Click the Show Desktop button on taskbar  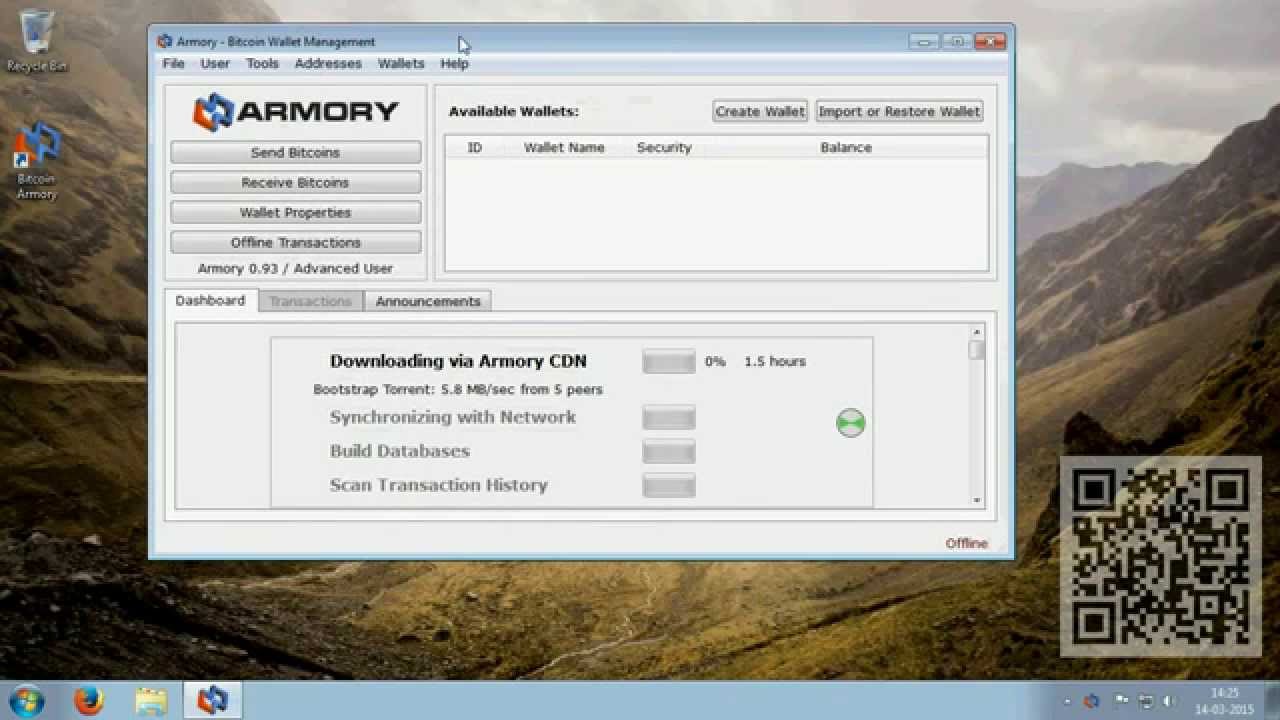(1272, 701)
